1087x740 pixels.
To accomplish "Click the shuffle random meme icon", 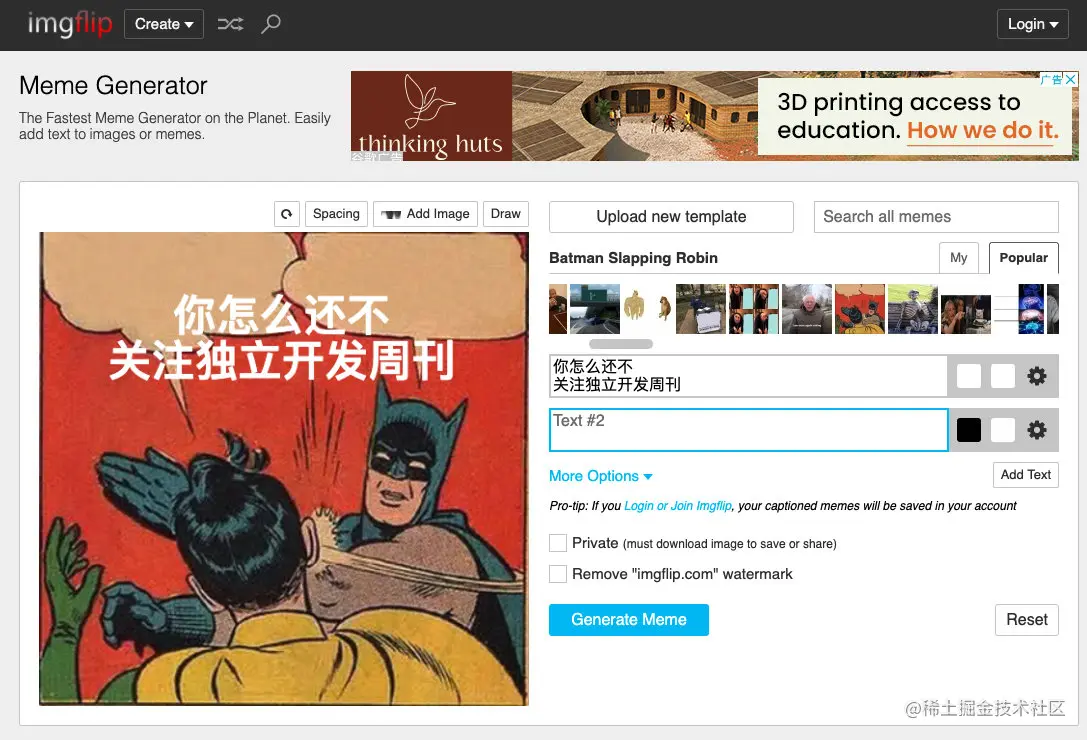I will click(x=230, y=24).
